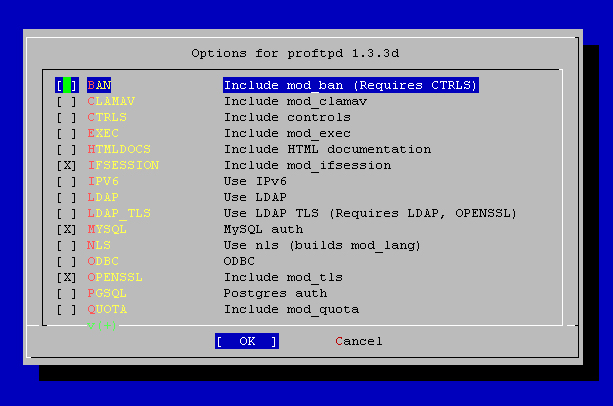The width and height of the screenshot is (613, 406).
Task: Click the 'Include mod_quota' description
Action: point(291,310)
